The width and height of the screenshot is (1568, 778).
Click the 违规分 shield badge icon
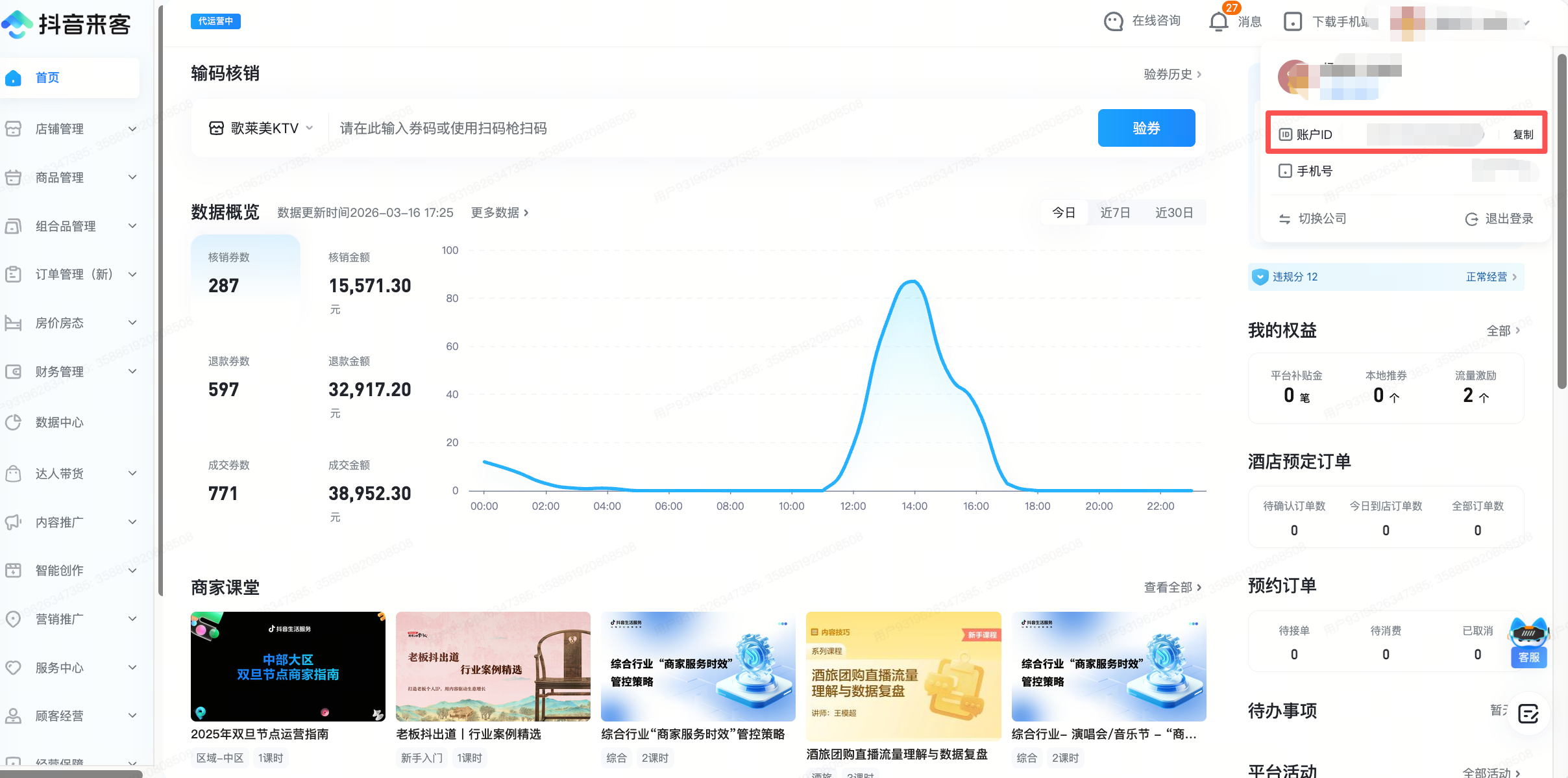(1260, 277)
